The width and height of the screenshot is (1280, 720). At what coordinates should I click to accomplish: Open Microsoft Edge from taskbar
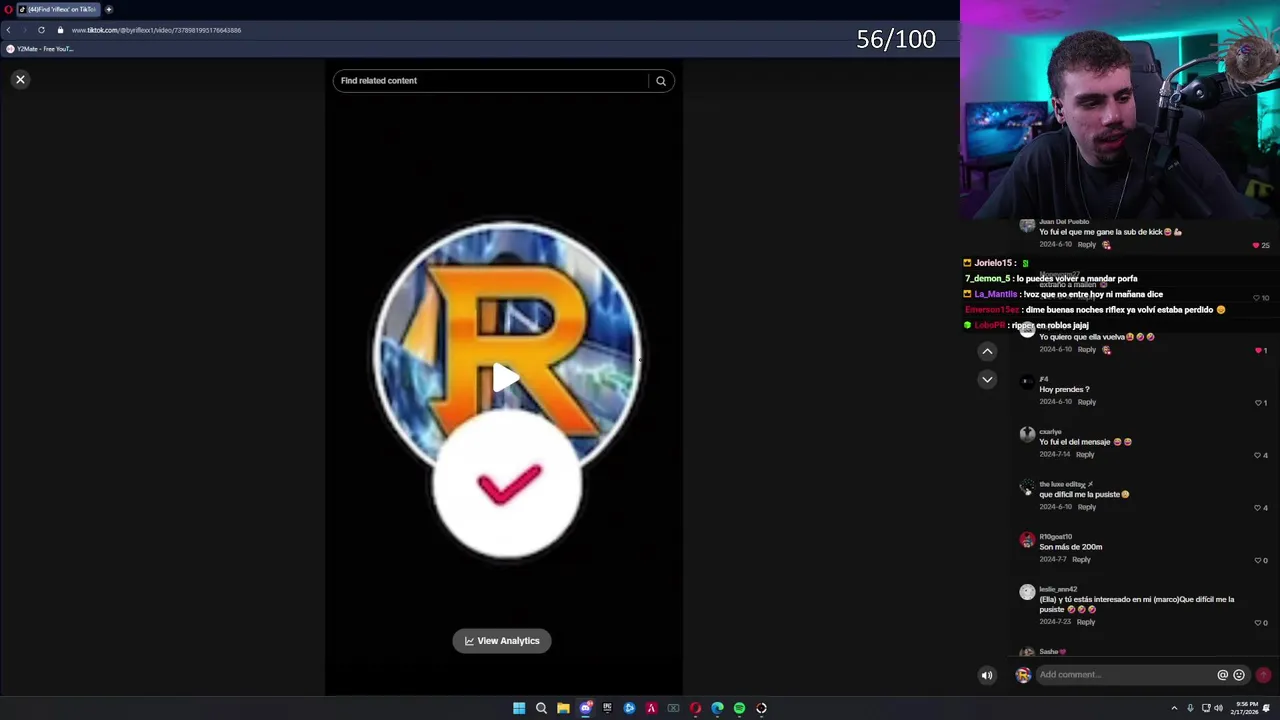coord(717,708)
